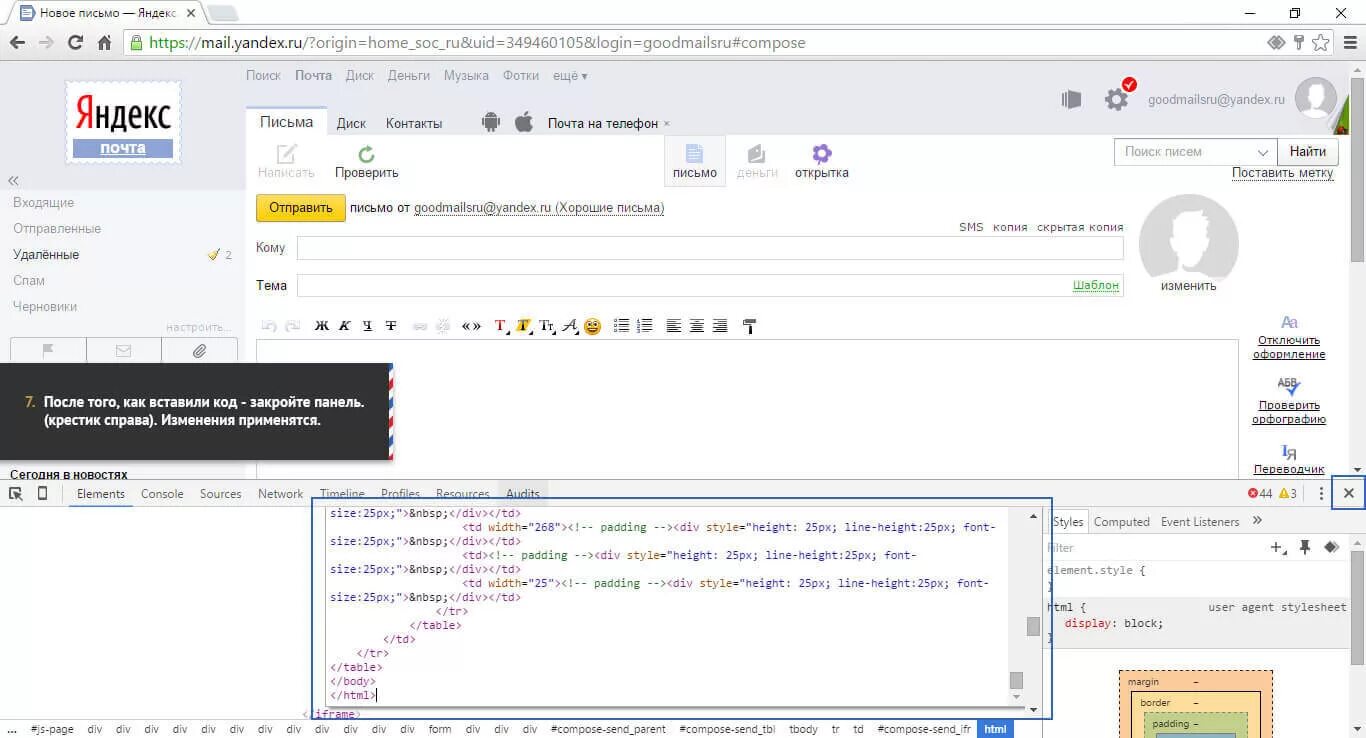Collapse left sidebar with double chevron

pos(14,181)
